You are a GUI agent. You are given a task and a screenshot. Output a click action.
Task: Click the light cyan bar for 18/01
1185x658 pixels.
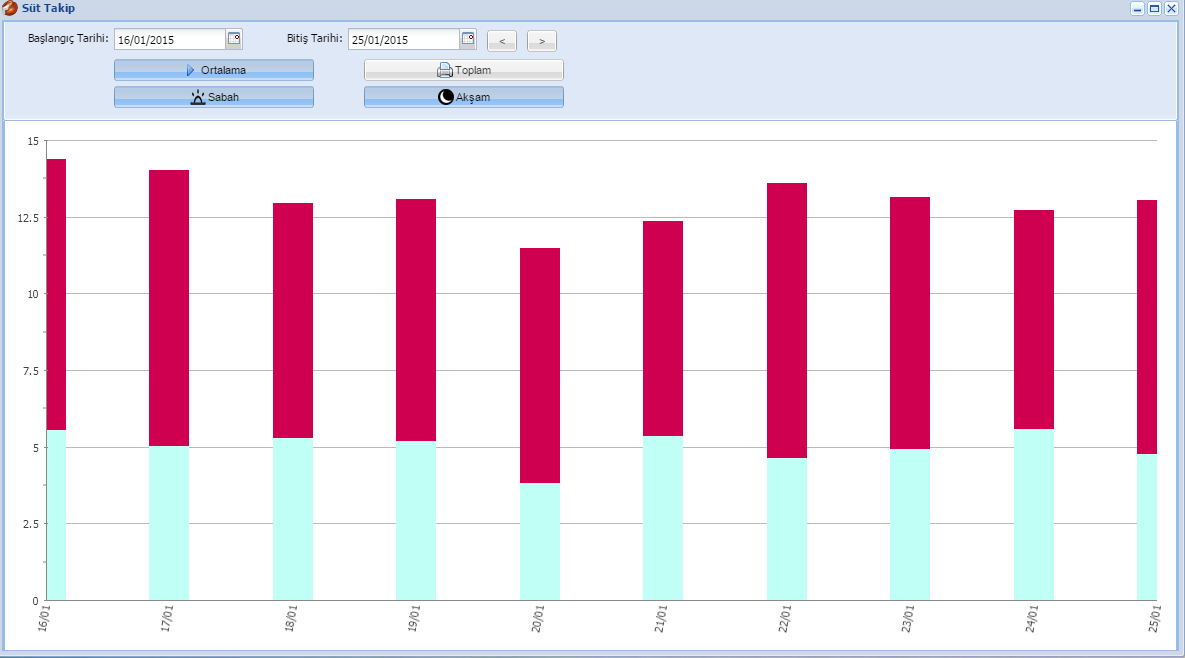(x=293, y=519)
